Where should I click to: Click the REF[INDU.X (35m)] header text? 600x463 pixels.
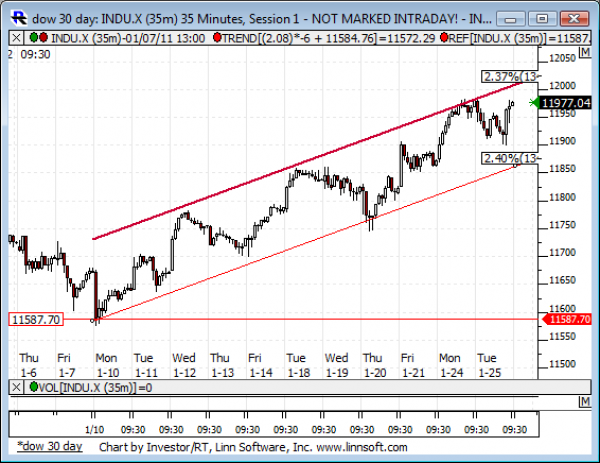point(520,38)
